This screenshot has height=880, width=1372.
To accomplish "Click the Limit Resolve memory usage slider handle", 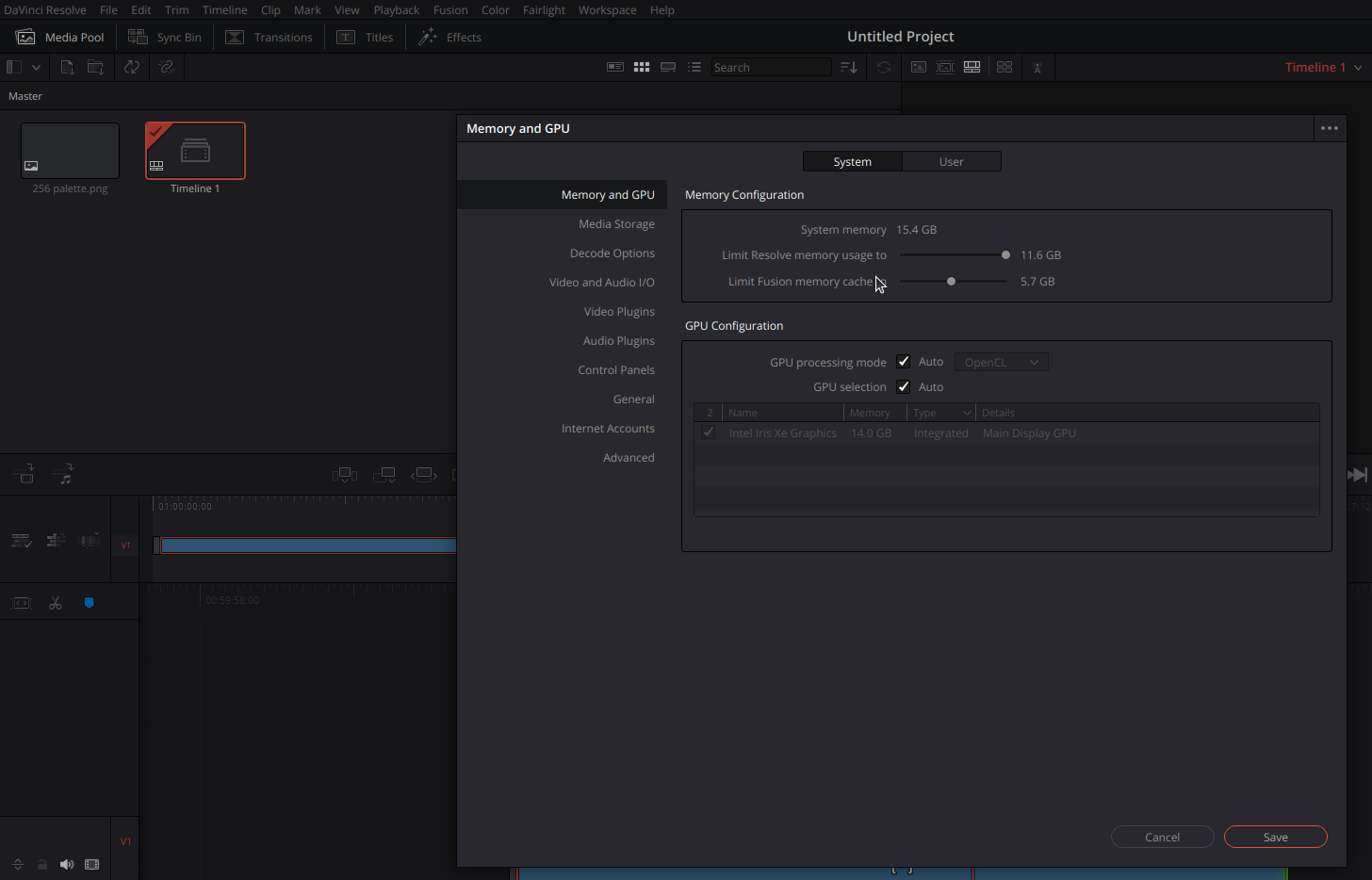I will pos(1005,255).
